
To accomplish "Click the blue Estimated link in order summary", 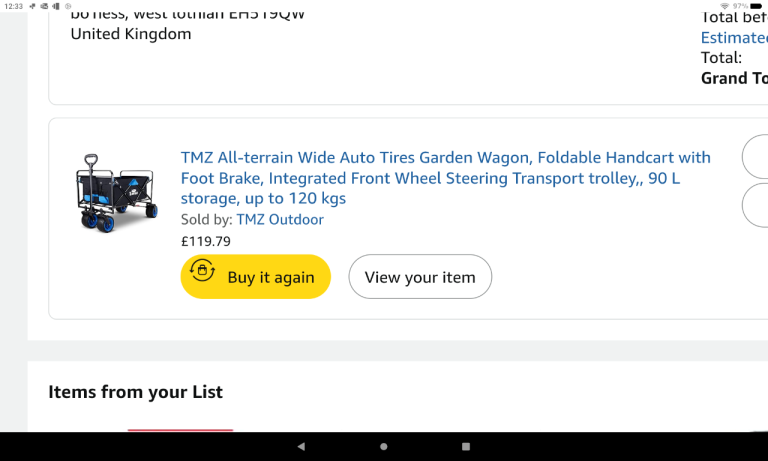I will pos(734,38).
